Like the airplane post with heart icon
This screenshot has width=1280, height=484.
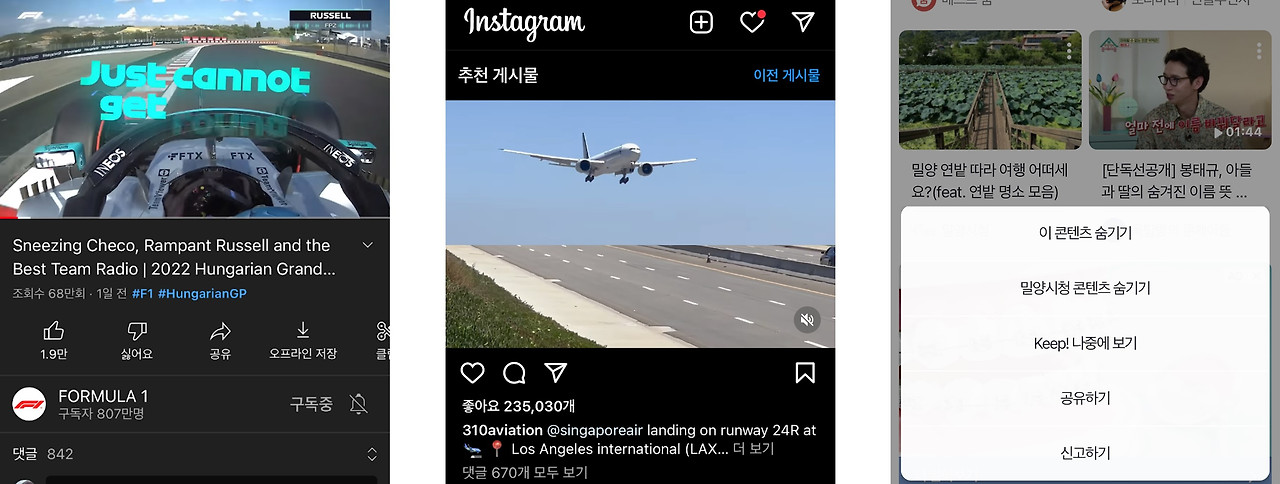pos(472,373)
